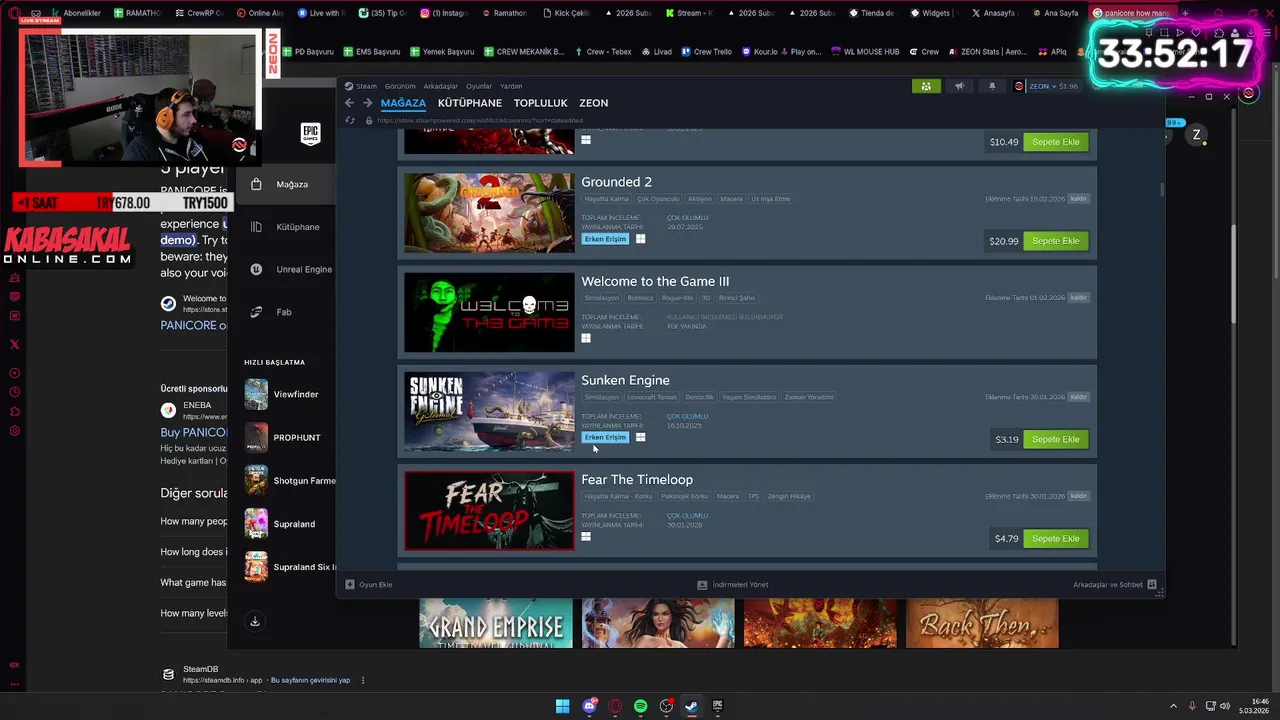Open the Fear The Timeloop title link

637,479
